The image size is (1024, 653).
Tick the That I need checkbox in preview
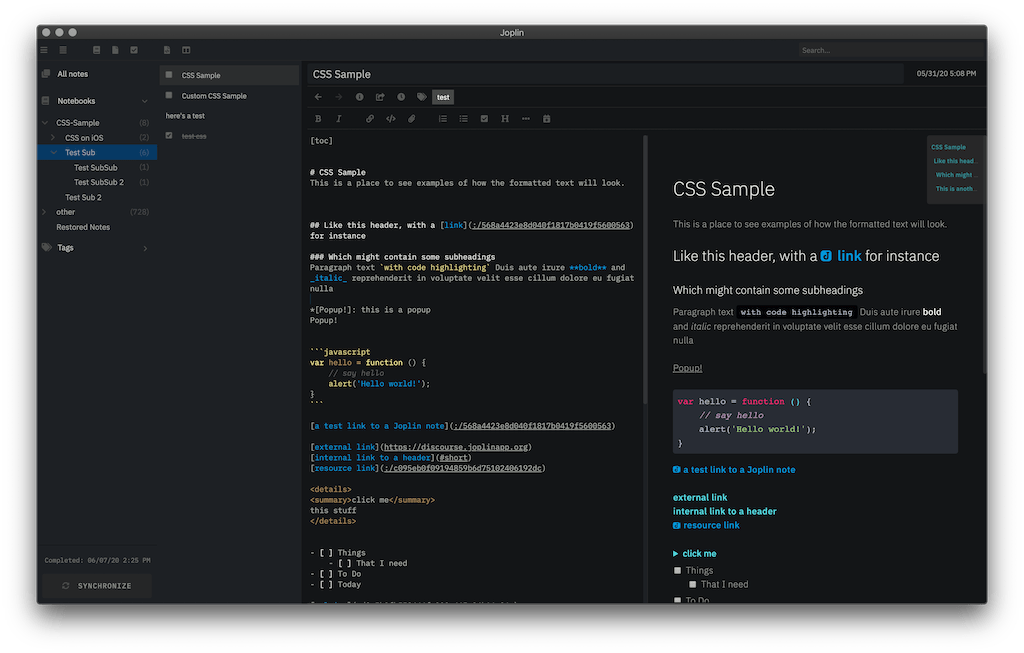click(x=692, y=584)
